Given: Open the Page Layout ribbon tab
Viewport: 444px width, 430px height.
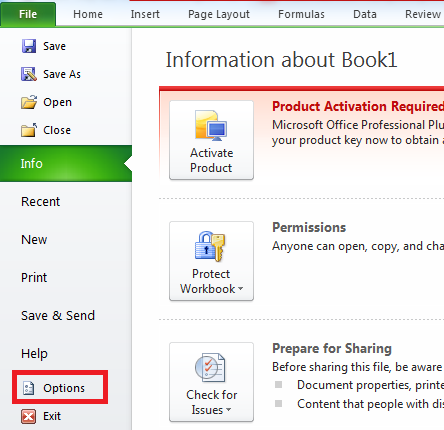Looking at the screenshot, I should click(x=219, y=14).
